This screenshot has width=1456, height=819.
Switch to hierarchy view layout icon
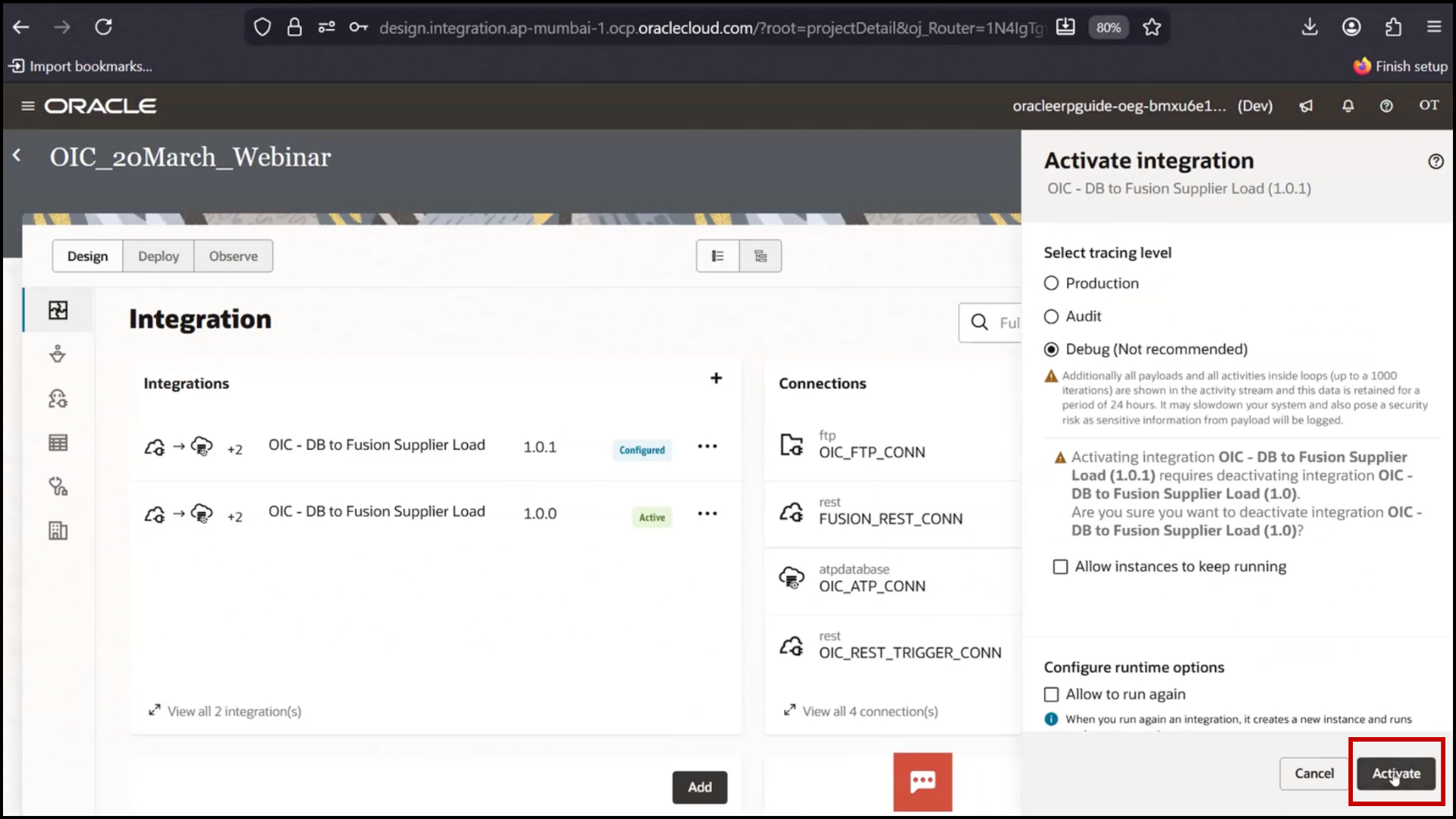pos(761,256)
